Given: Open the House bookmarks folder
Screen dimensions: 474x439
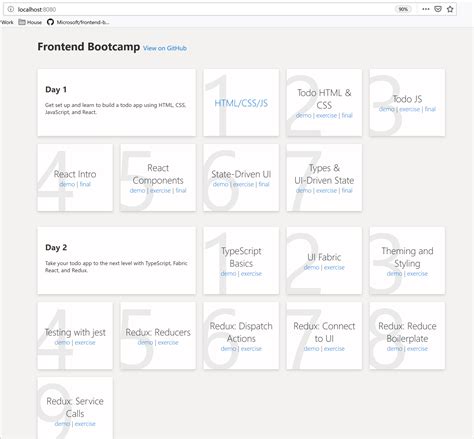Looking at the screenshot, I should 30,22.
